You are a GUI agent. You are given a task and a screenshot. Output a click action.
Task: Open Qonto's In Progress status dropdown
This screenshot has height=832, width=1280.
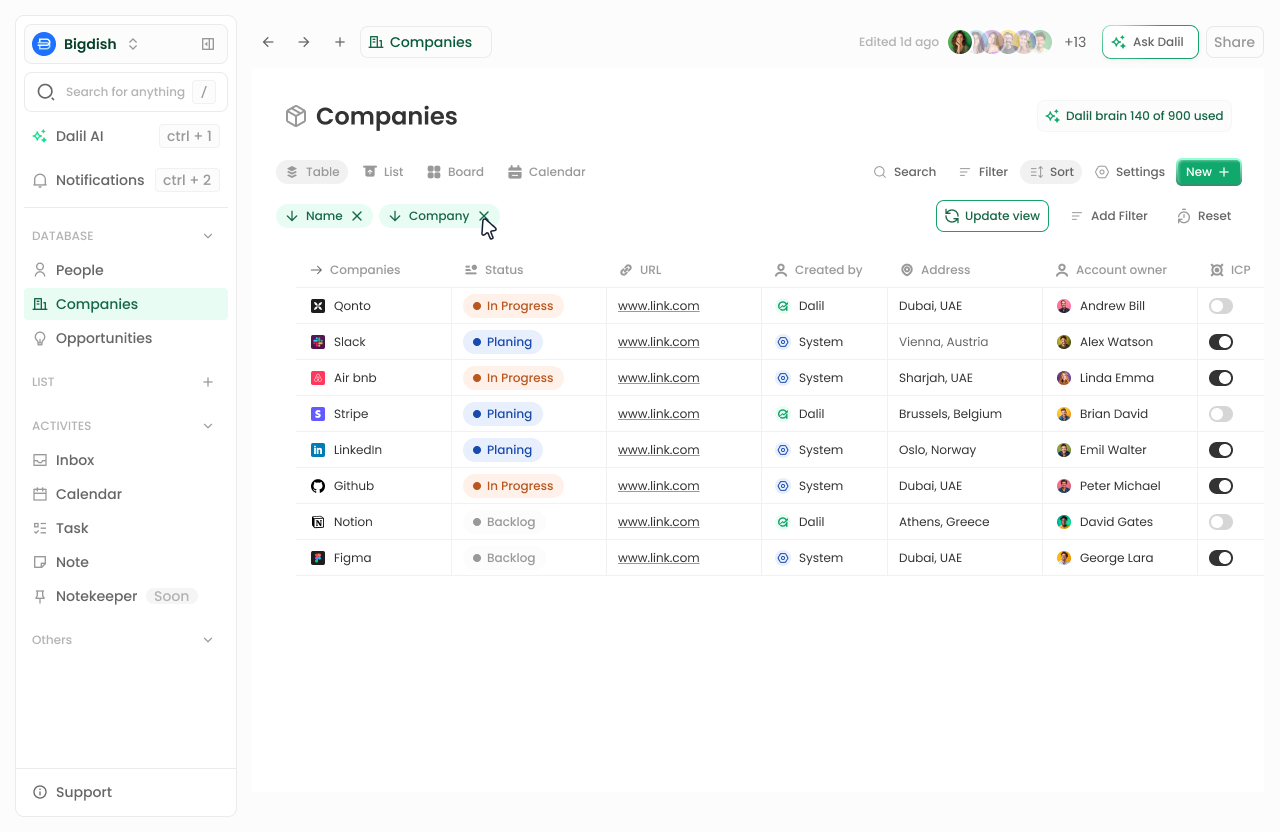click(513, 306)
